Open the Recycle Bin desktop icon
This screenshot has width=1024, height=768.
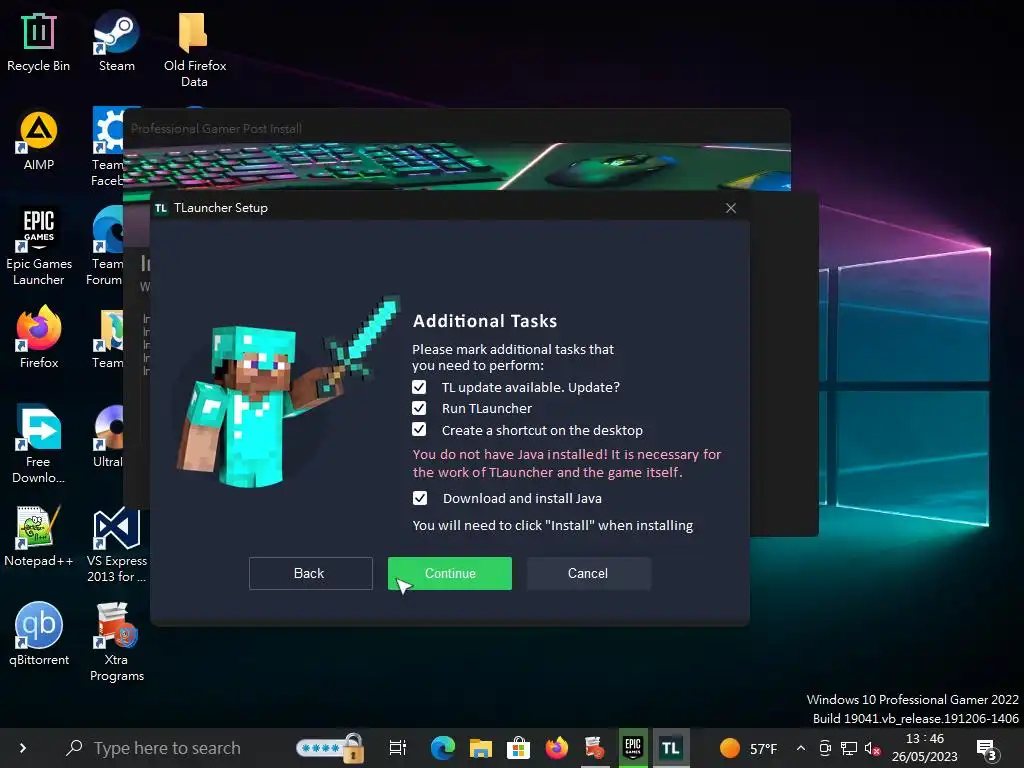point(39,42)
